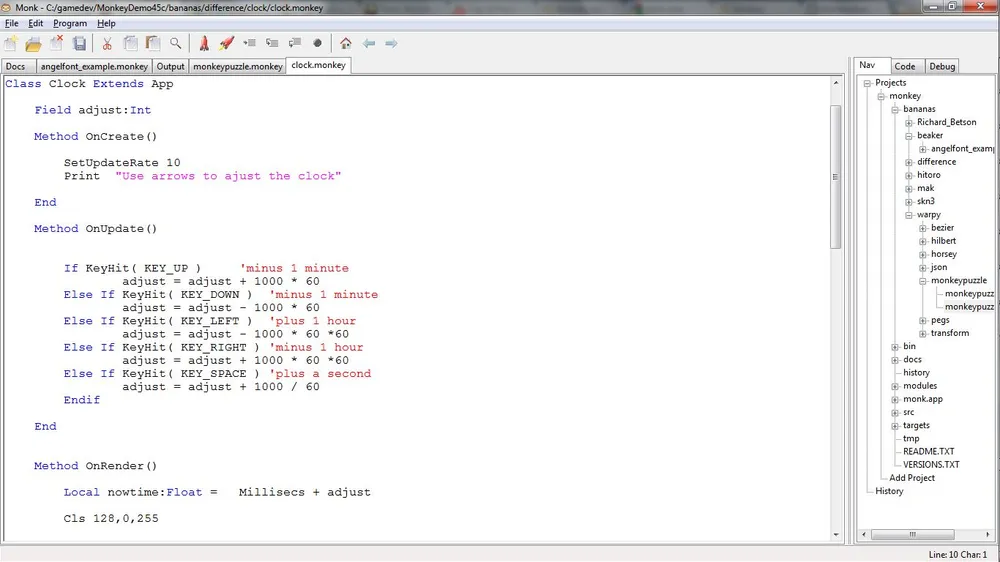Viewport: 1000px width, 562px height.
Task: Go to the Home page icon
Action: click(x=345, y=44)
